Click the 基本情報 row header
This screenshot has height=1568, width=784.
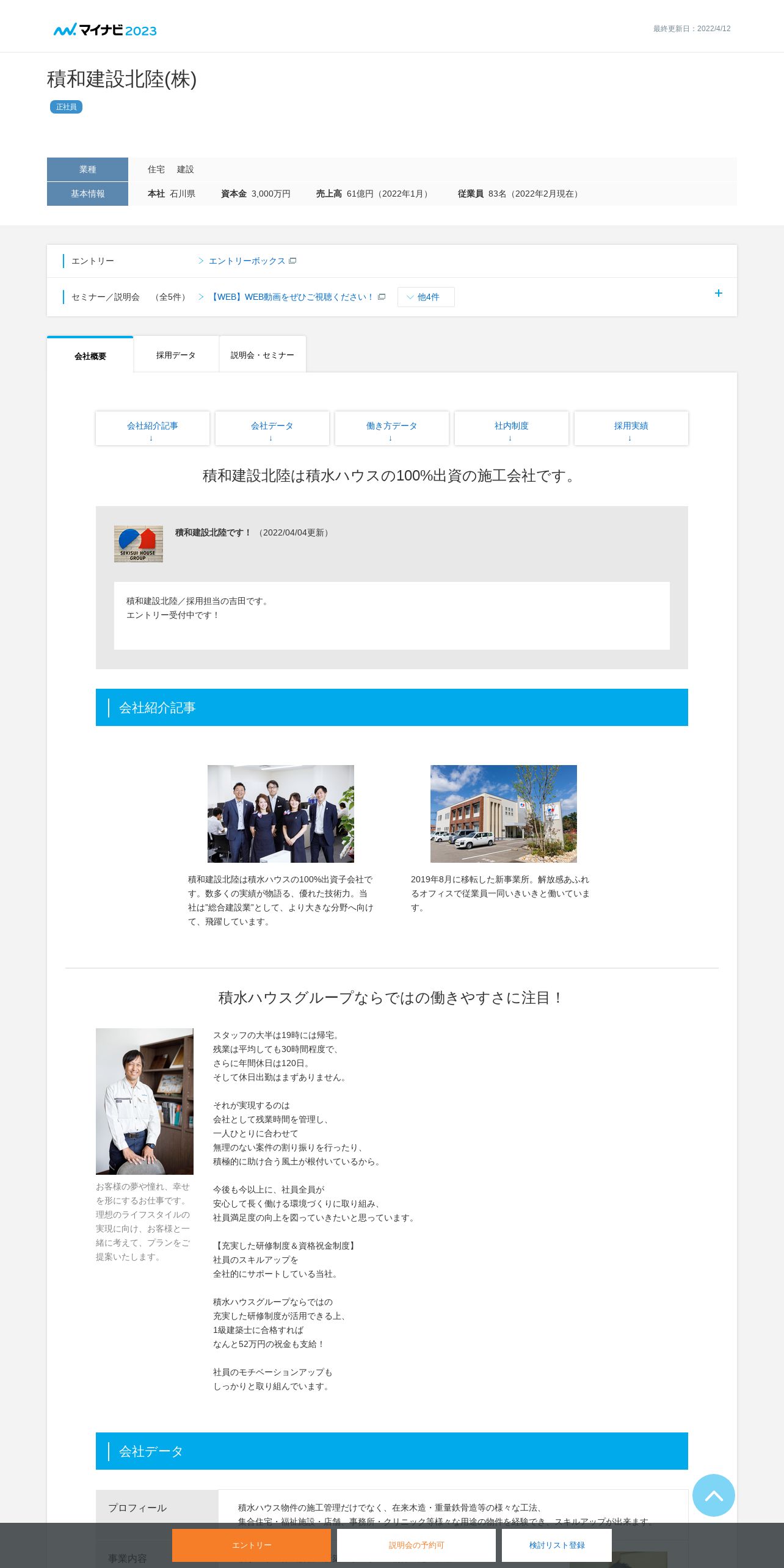tap(87, 194)
